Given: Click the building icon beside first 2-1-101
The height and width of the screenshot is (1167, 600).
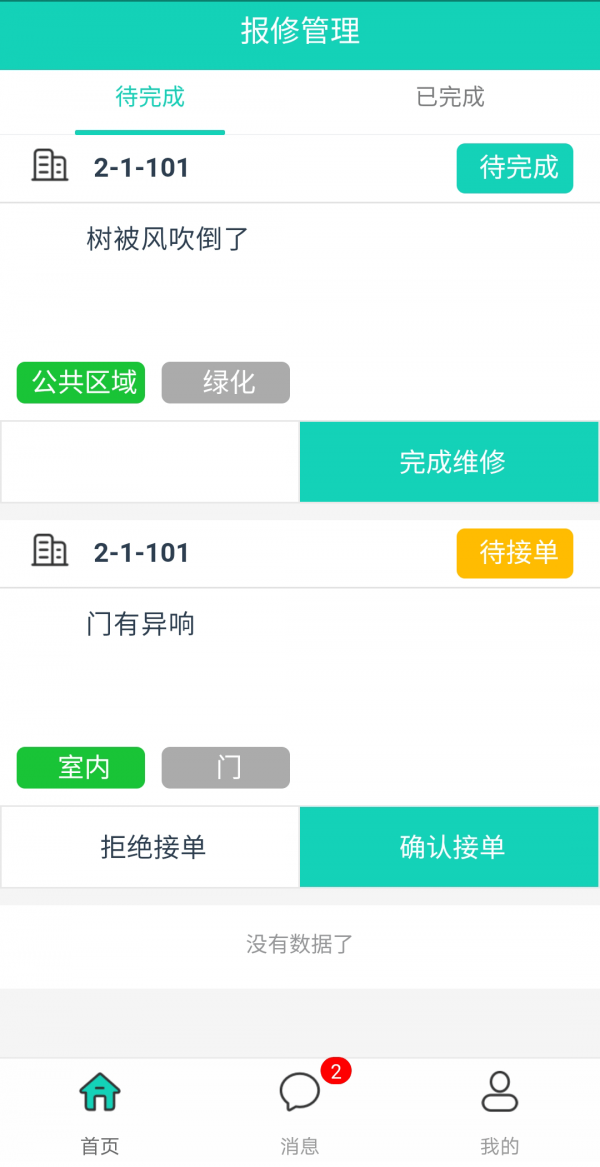Looking at the screenshot, I should 50,167.
